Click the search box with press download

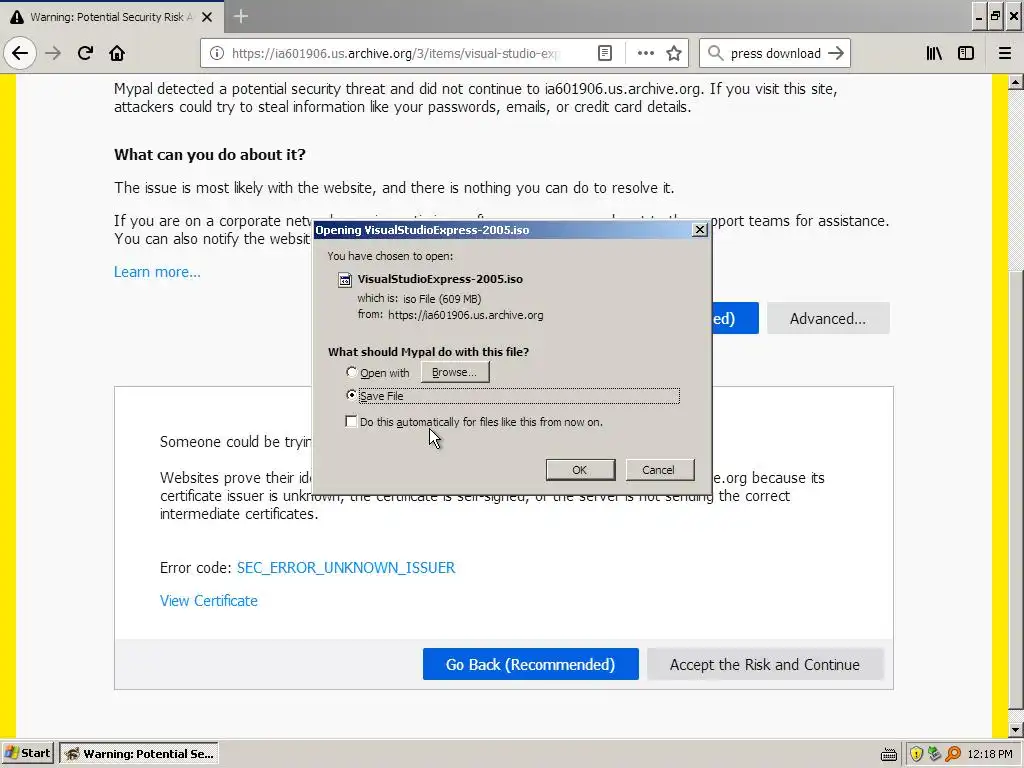(775, 53)
